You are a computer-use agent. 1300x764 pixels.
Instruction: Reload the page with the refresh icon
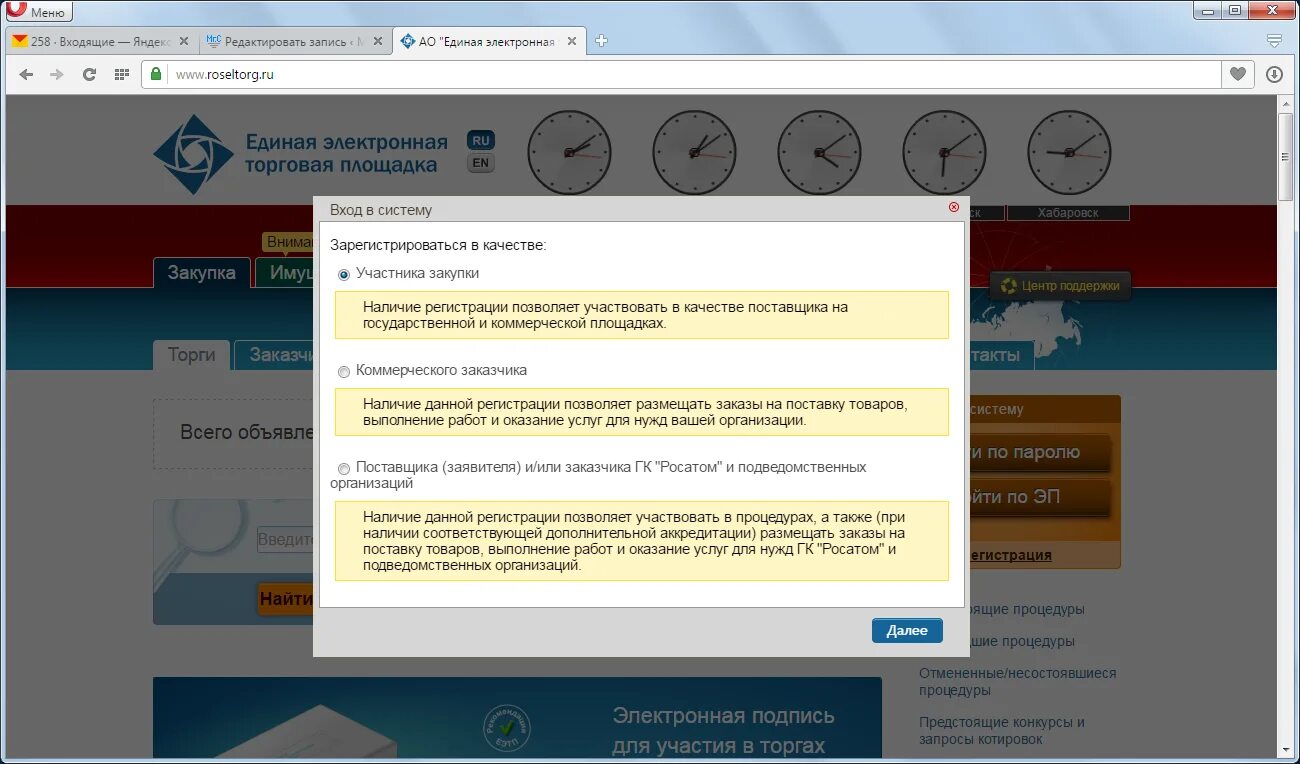point(89,74)
